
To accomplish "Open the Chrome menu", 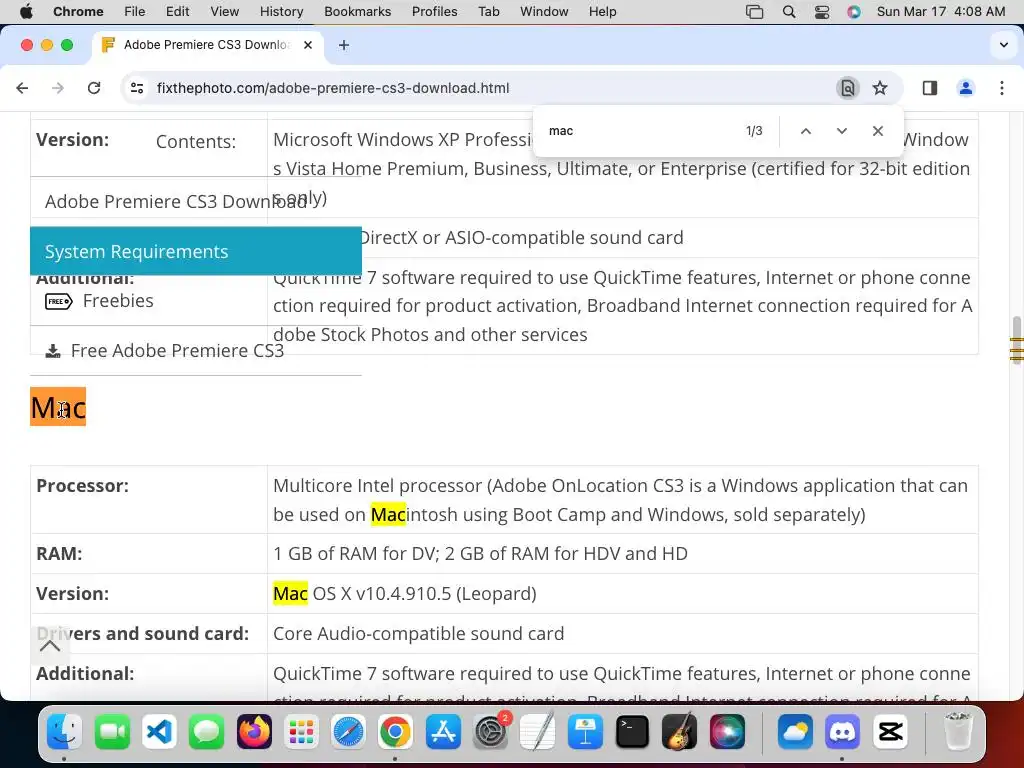I will [x=78, y=12].
